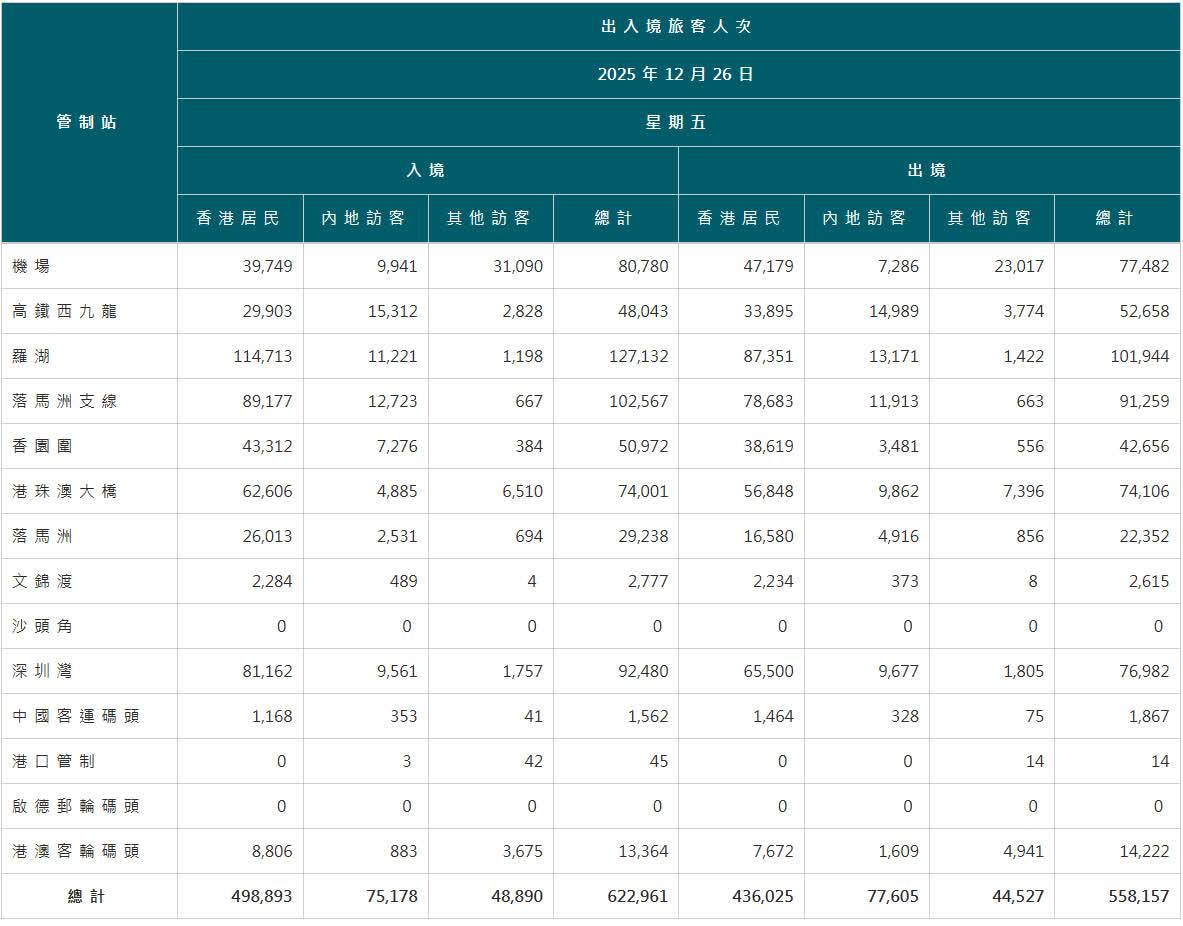Click 羅湖 arrival total value 127,132
The image size is (1183, 926).
[630, 357]
